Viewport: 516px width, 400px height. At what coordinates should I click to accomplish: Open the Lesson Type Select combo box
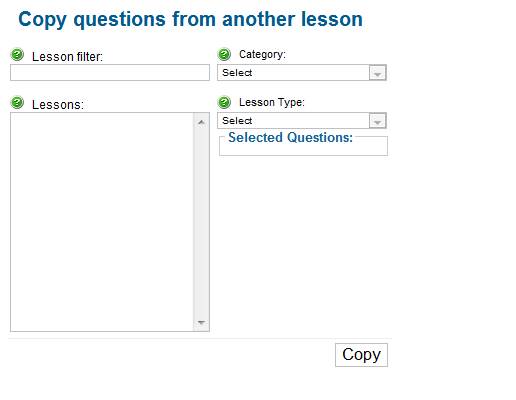(x=302, y=121)
